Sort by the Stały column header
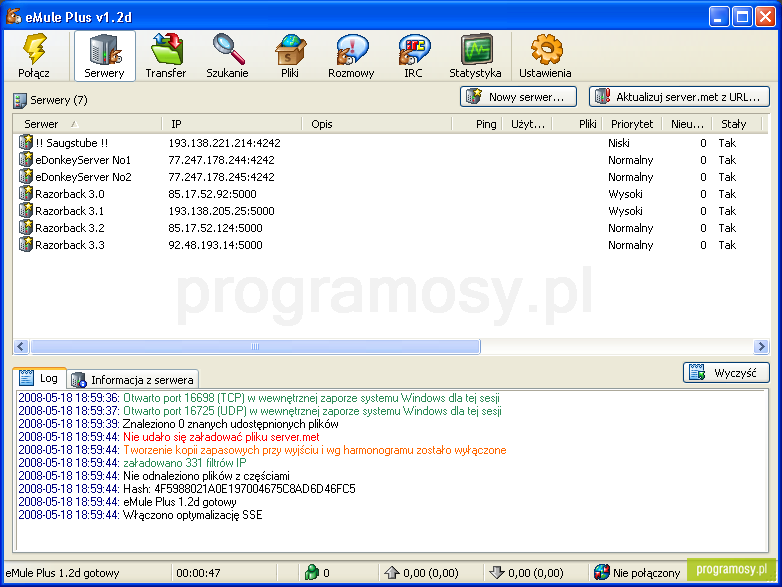This screenshot has width=782, height=587. tap(737, 124)
